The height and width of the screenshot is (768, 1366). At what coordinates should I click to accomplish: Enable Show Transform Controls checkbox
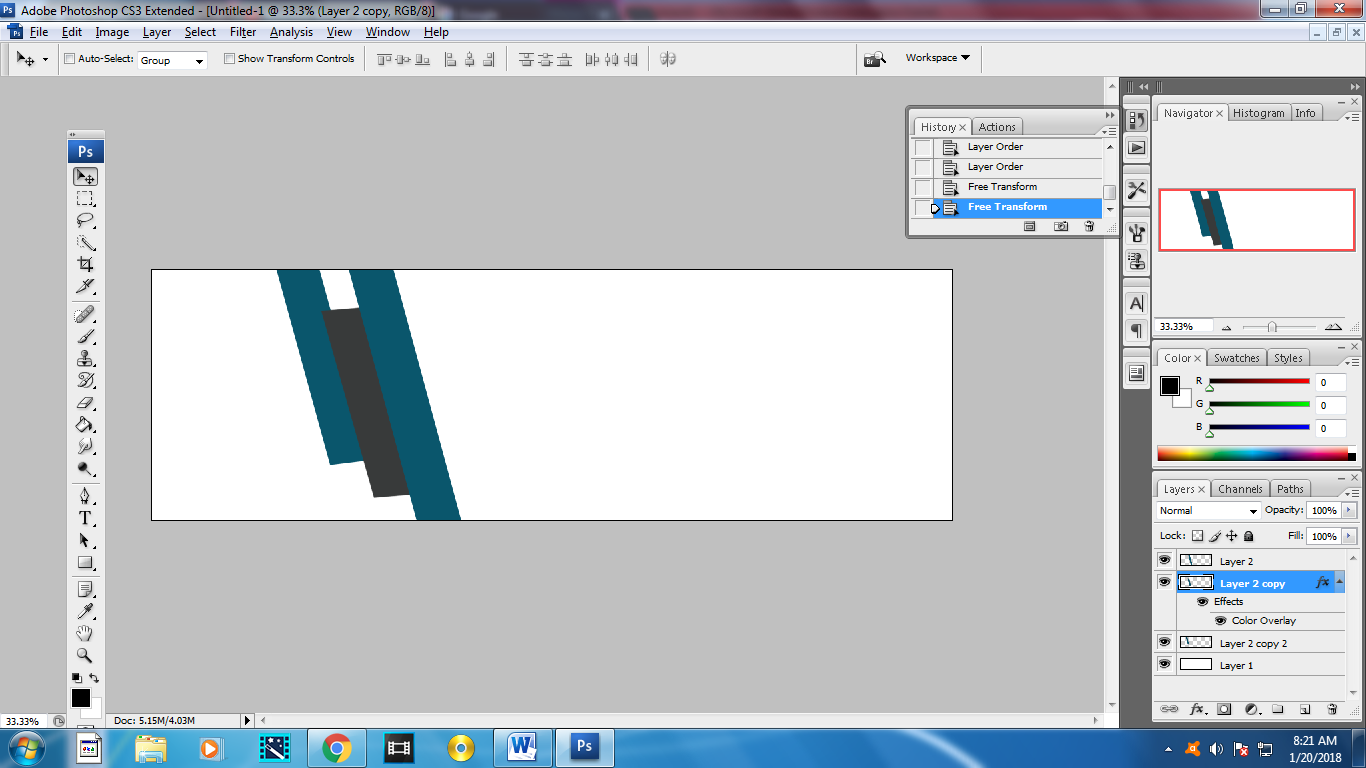[229, 59]
